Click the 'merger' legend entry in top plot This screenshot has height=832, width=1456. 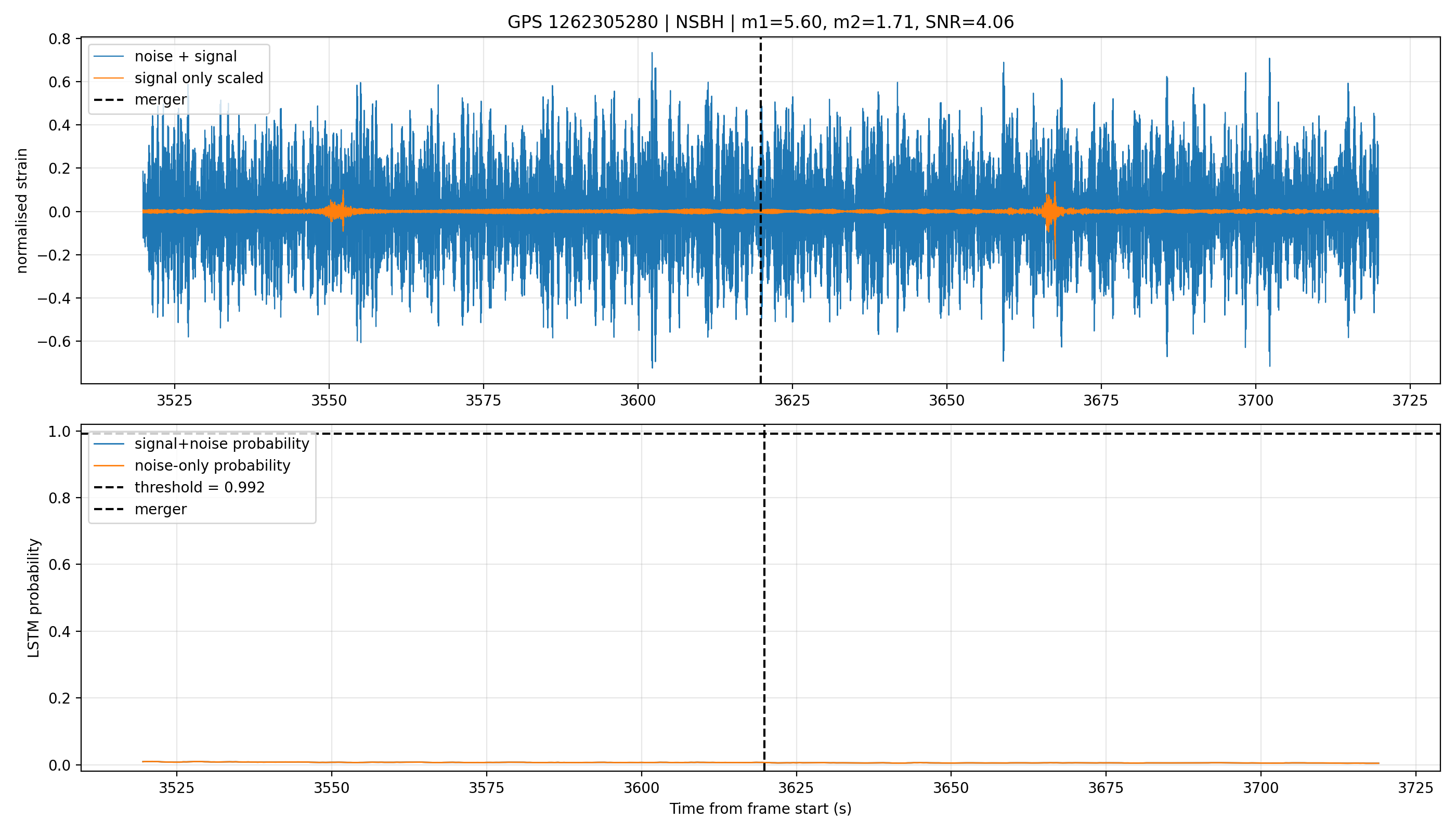tap(140, 99)
